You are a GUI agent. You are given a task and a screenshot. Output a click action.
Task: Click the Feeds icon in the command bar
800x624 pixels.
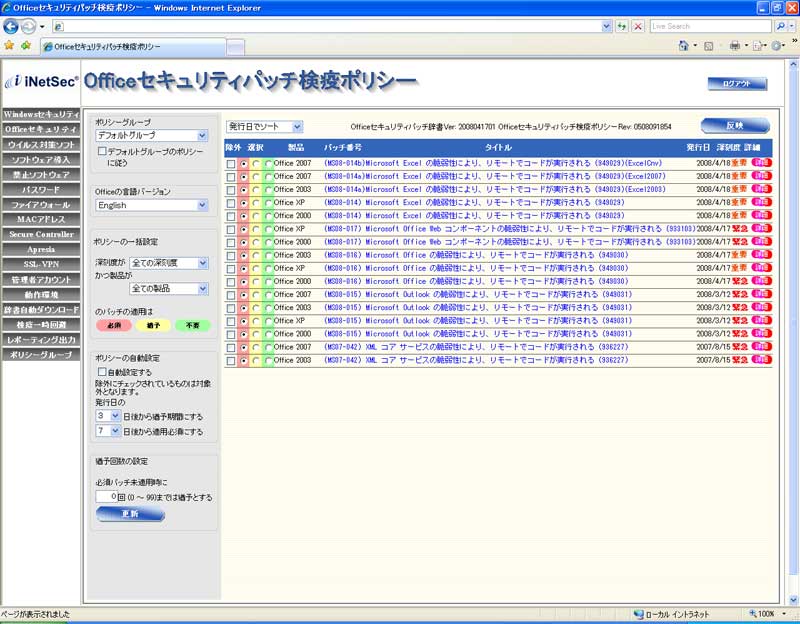click(709, 46)
